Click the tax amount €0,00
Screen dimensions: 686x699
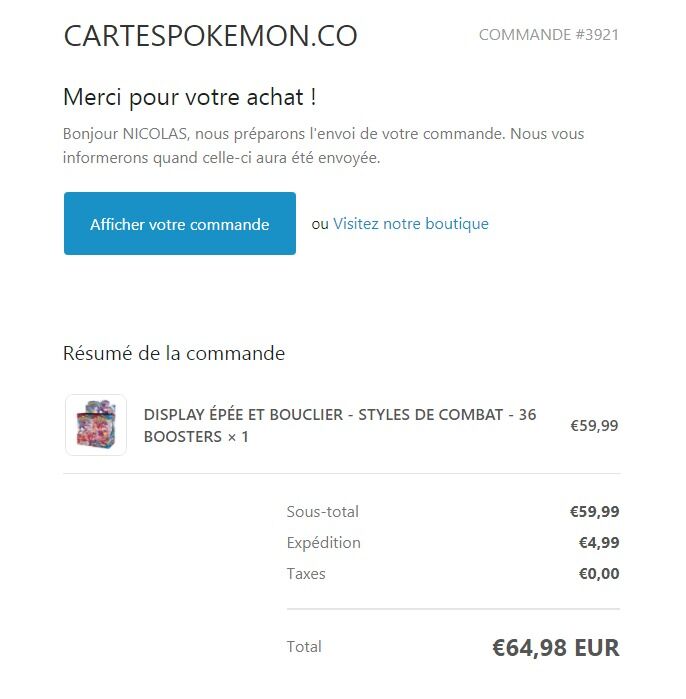(599, 573)
